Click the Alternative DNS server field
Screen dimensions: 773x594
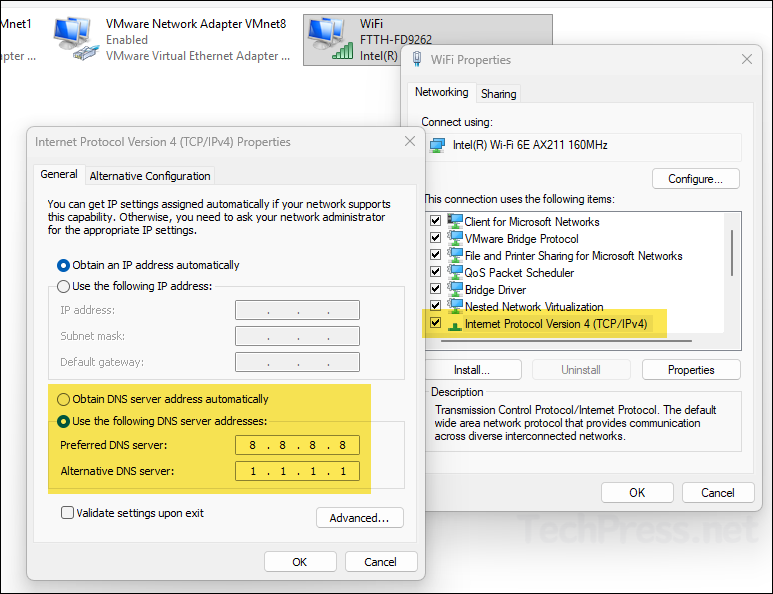pyautogui.click(x=297, y=471)
